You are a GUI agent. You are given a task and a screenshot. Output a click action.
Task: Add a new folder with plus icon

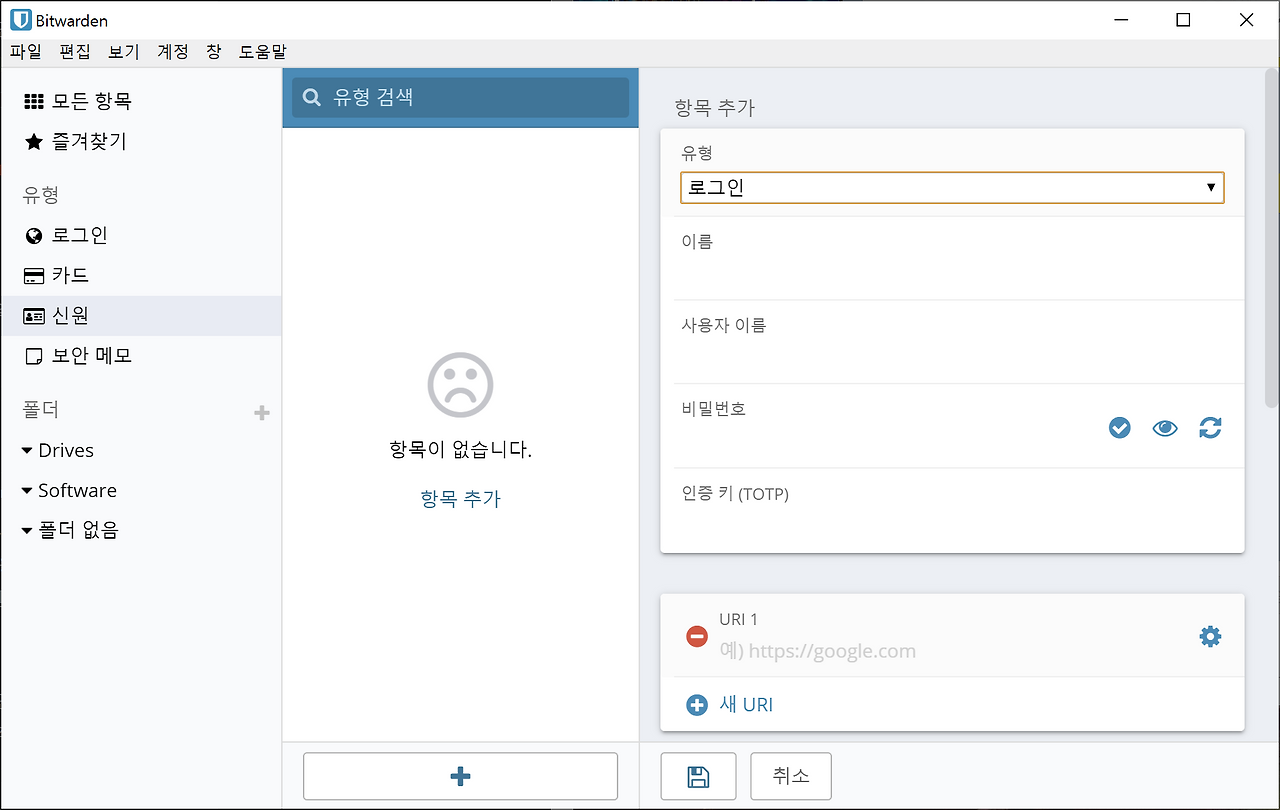pyautogui.click(x=262, y=412)
